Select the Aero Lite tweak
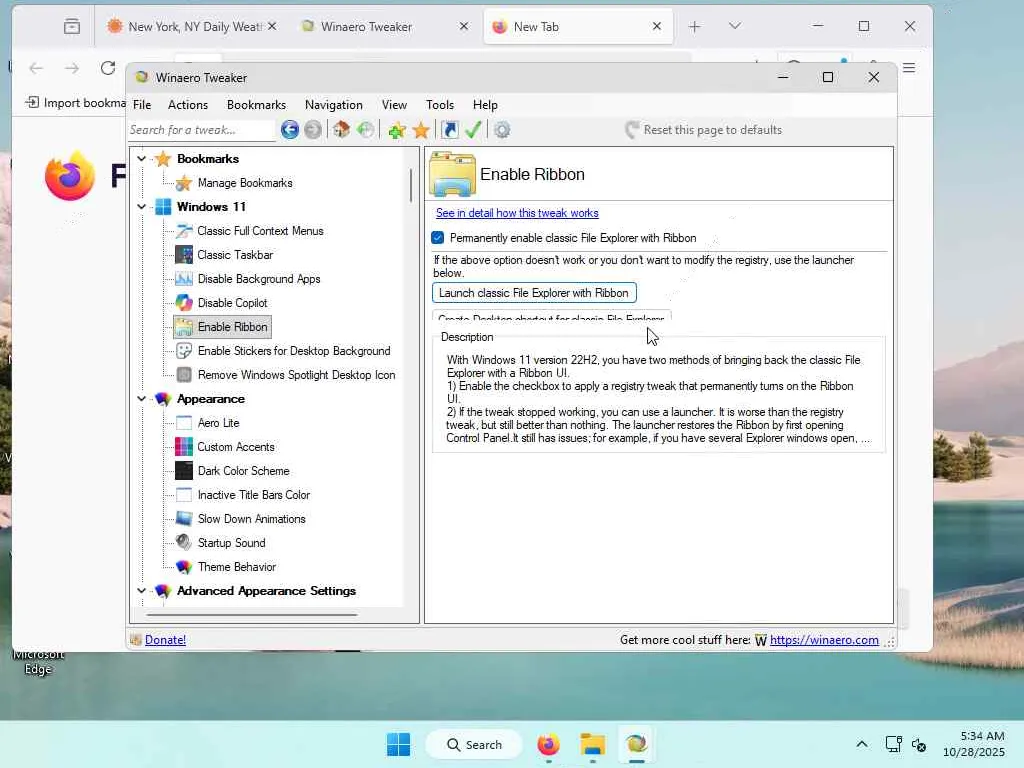1024x768 pixels. (x=218, y=423)
